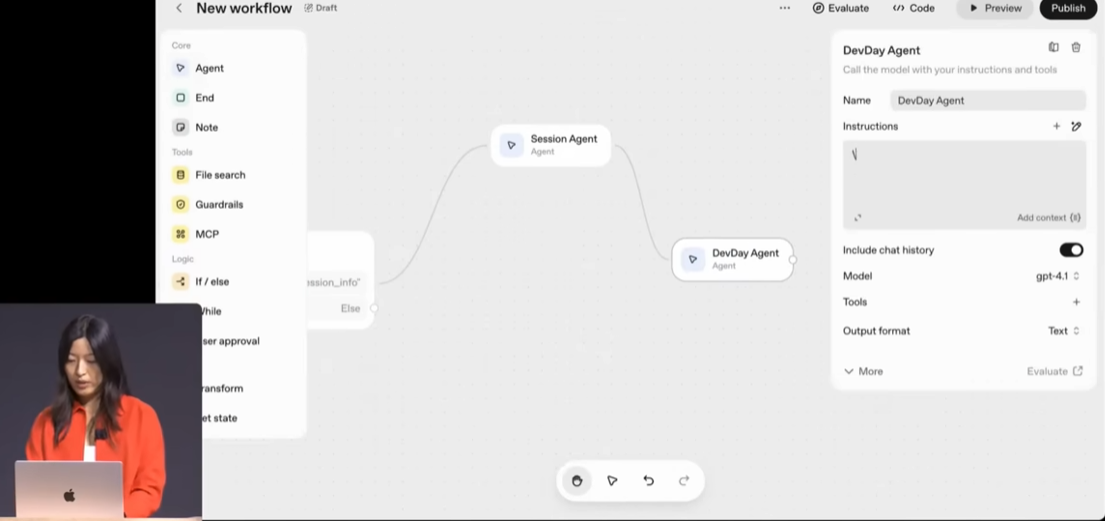Select the pointer selection tool
This screenshot has height=521, width=1105.
tap(612, 481)
